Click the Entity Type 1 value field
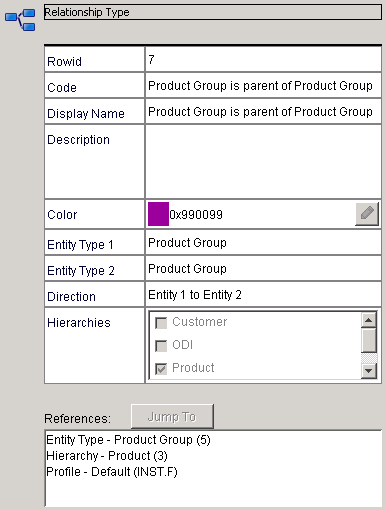Screen dimensions: 385x510 [263, 242]
